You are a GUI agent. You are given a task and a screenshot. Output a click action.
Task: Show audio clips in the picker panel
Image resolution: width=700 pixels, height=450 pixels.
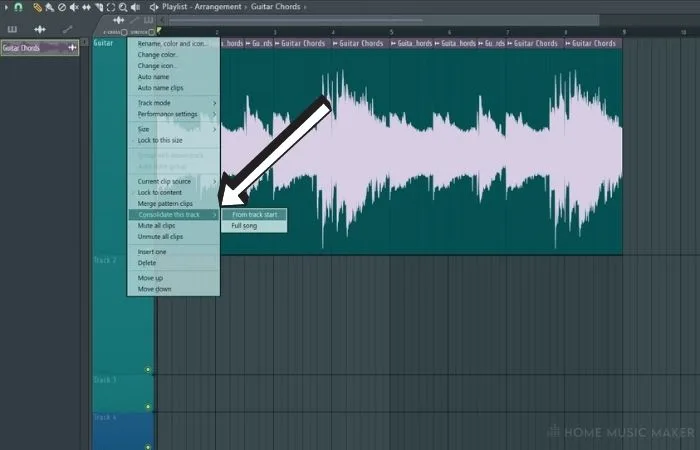(x=40, y=29)
